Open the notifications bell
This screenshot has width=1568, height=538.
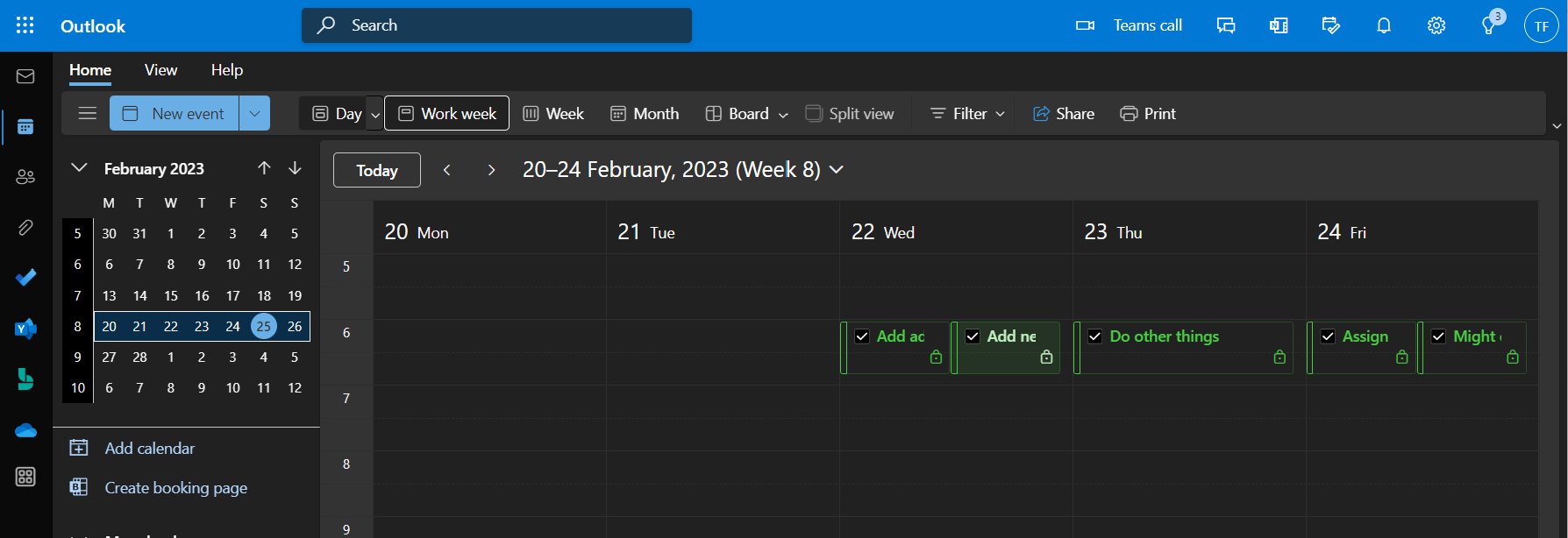coord(1383,25)
